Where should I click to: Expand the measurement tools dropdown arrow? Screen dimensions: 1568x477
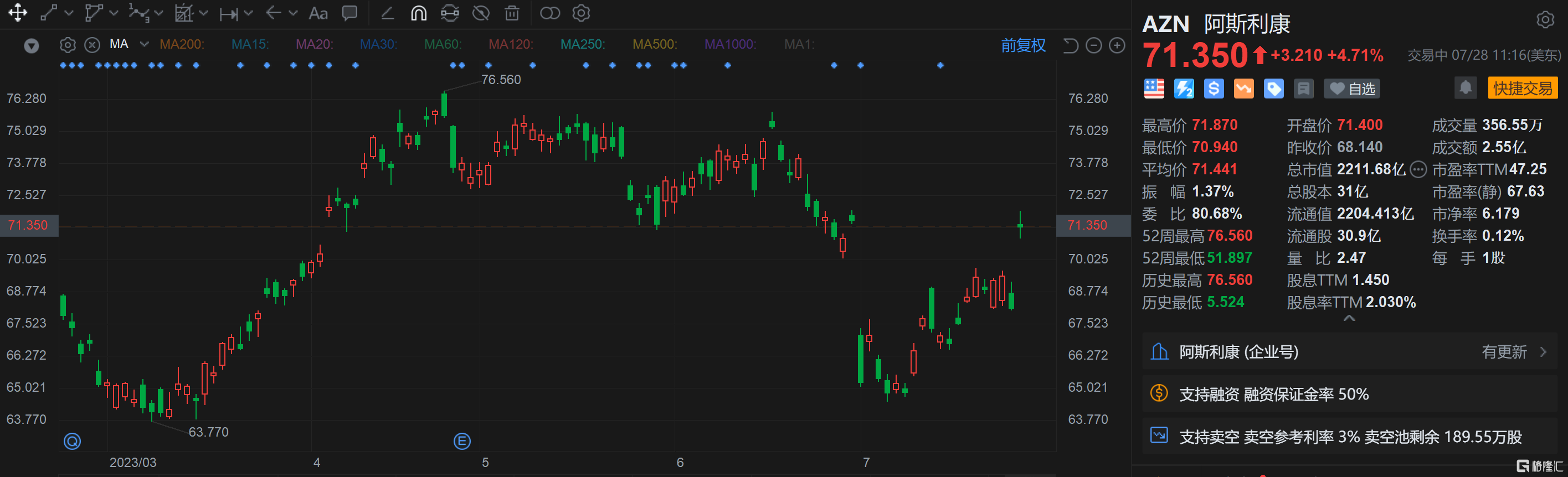click(248, 13)
